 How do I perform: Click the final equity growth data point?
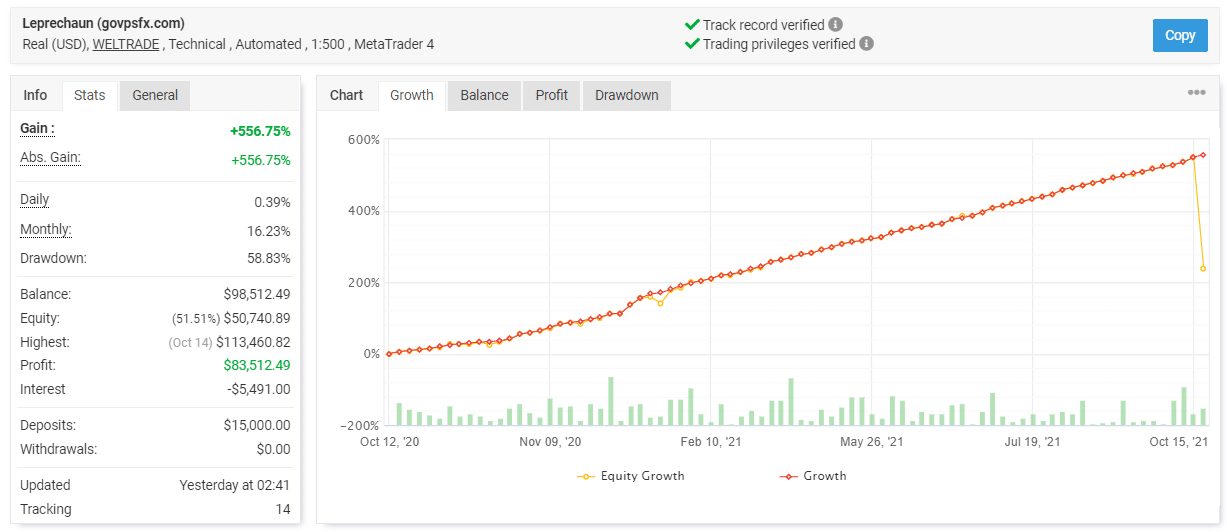tap(1203, 268)
